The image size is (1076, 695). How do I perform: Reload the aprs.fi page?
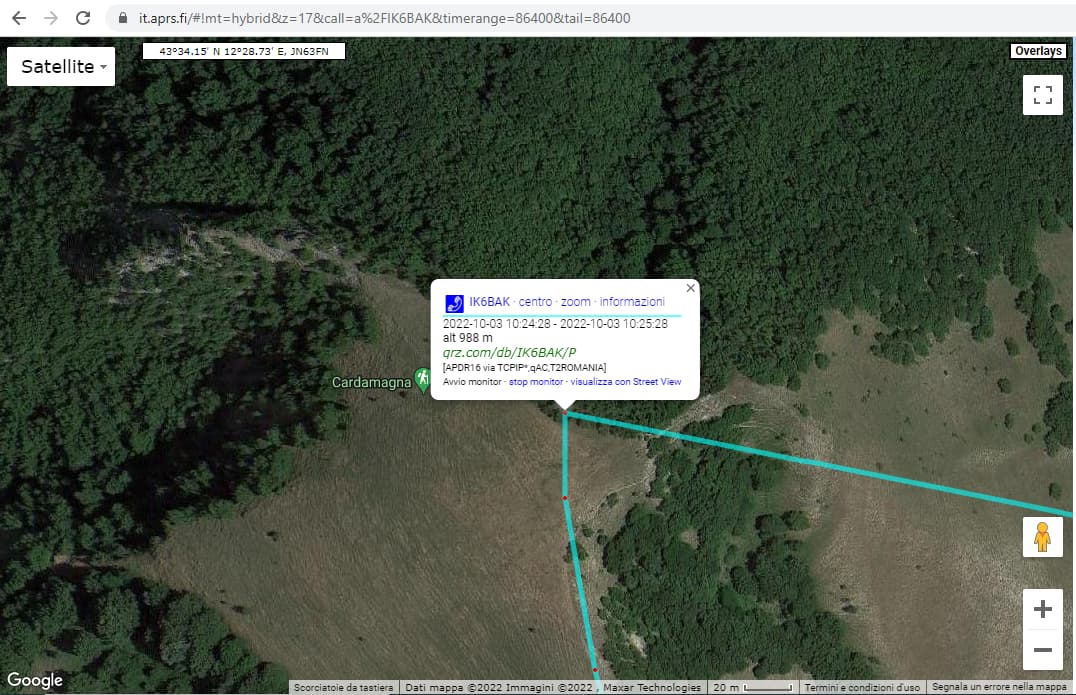point(83,18)
